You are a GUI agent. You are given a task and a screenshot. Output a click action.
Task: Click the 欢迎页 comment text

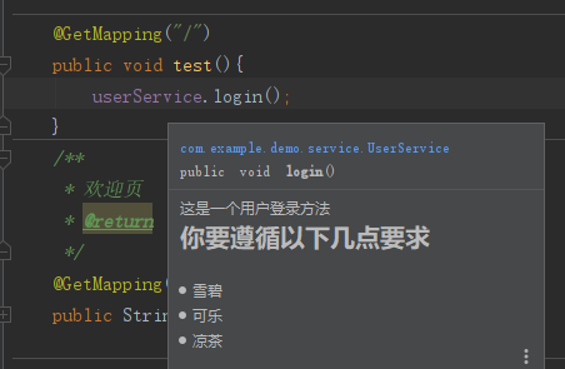[x=114, y=189]
